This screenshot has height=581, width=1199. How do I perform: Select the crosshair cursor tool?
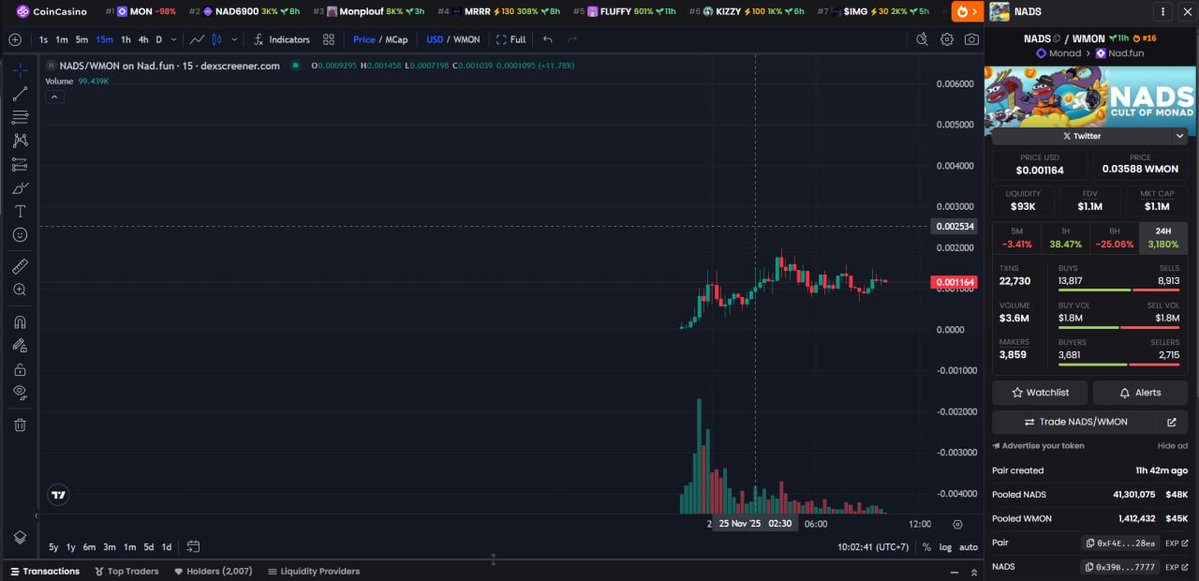21,70
